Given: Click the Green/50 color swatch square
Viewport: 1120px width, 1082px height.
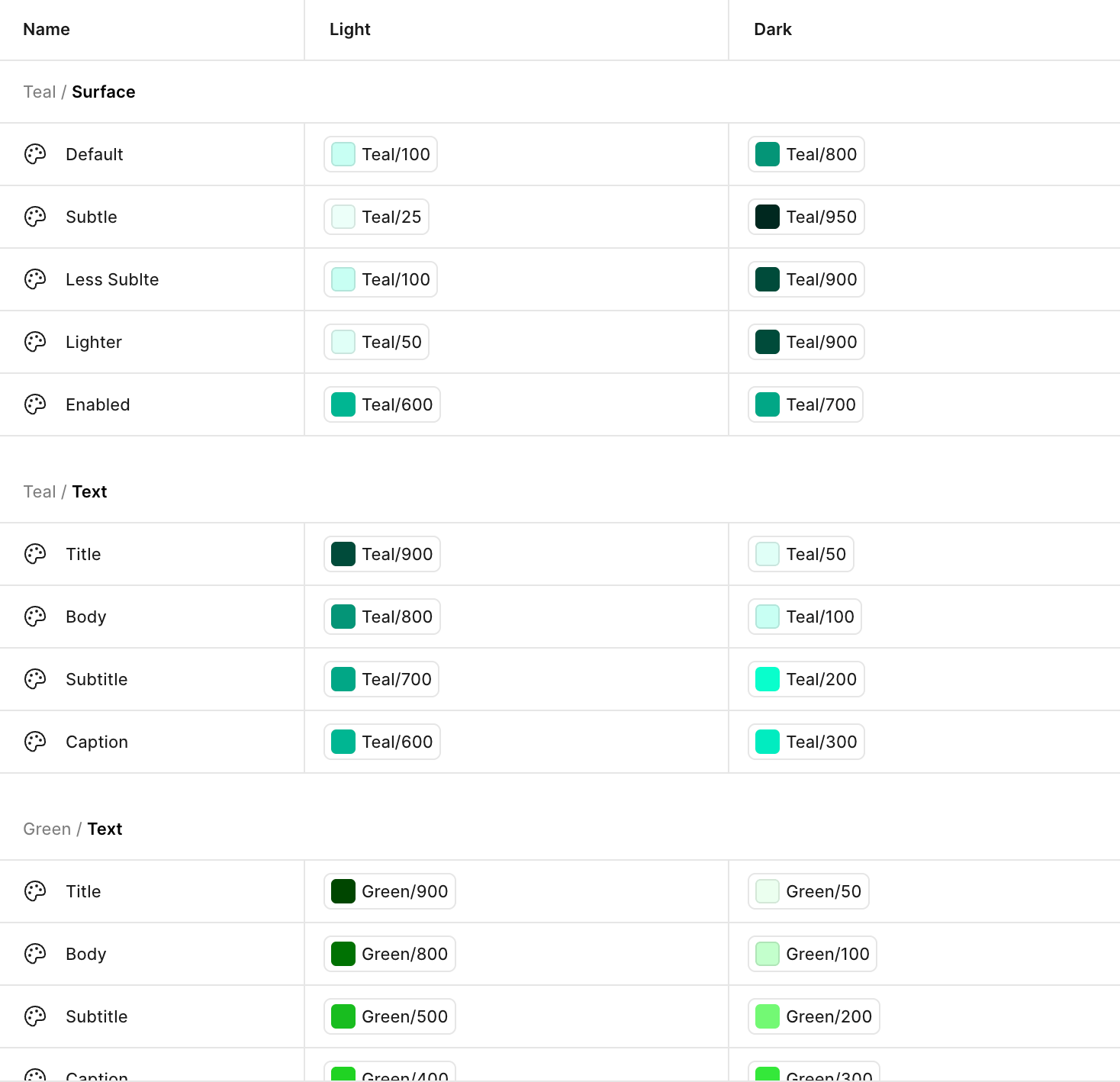Looking at the screenshot, I should pyautogui.click(x=768, y=891).
